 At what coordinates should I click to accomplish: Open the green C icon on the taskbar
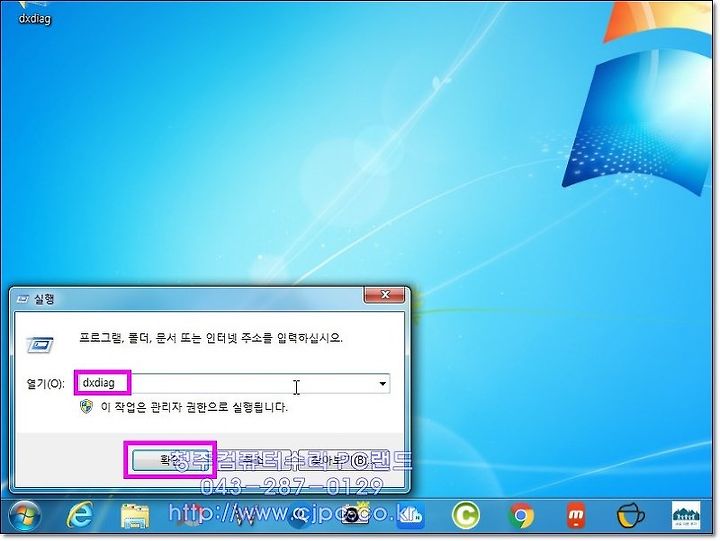click(x=465, y=515)
